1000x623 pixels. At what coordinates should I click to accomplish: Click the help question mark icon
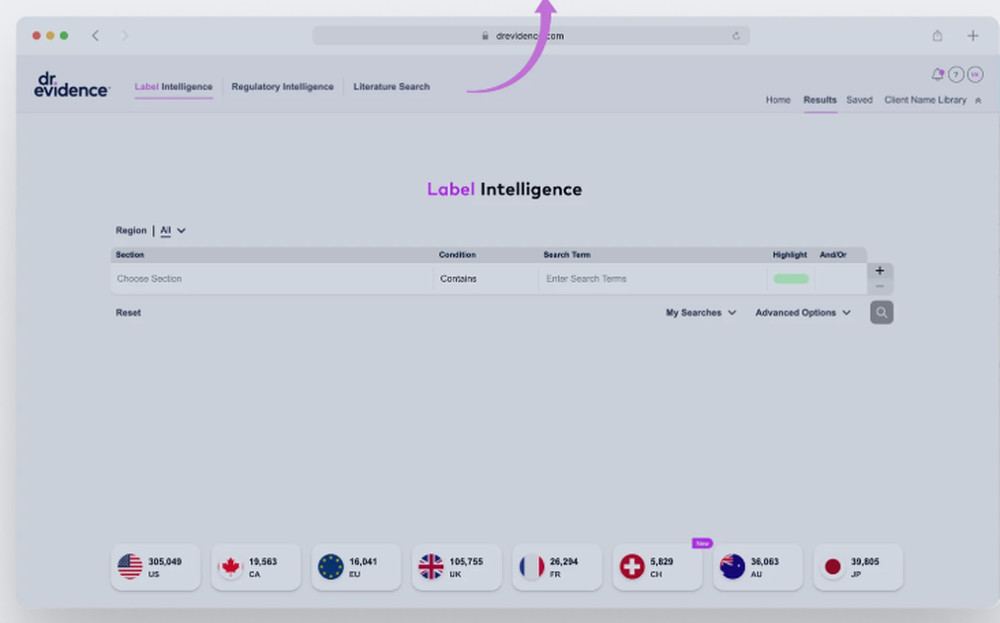(x=957, y=74)
